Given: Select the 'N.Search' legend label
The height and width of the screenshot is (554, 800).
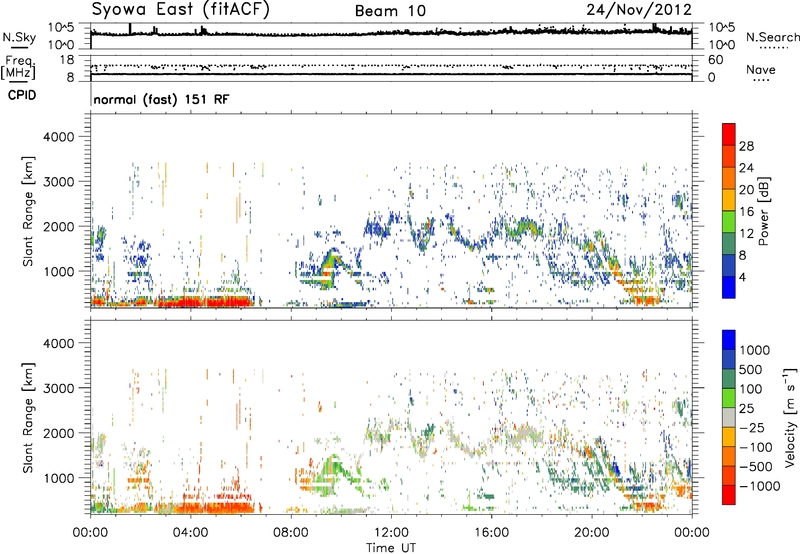Looking at the screenshot, I should pyautogui.click(x=772, y=37).
